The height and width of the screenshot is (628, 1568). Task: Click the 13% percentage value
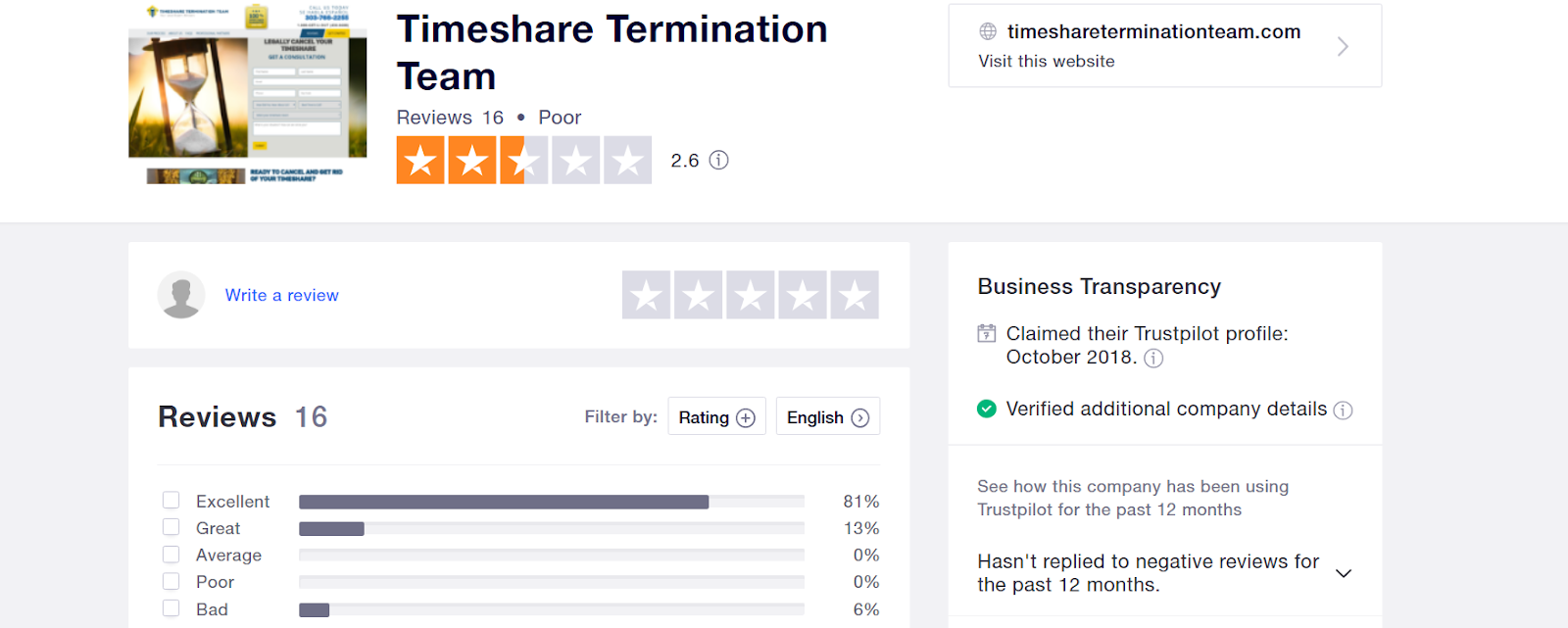[861, 528]
